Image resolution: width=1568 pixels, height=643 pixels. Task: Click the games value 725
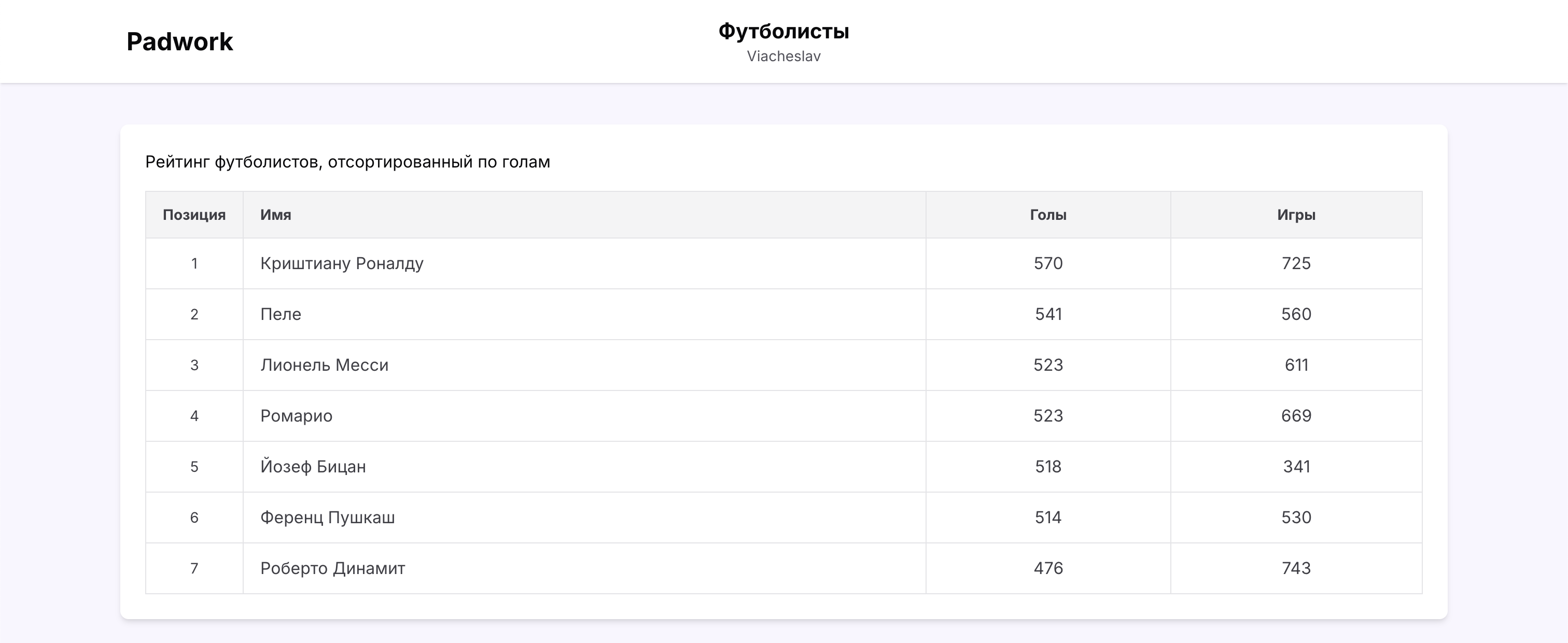pos(1296,263)
